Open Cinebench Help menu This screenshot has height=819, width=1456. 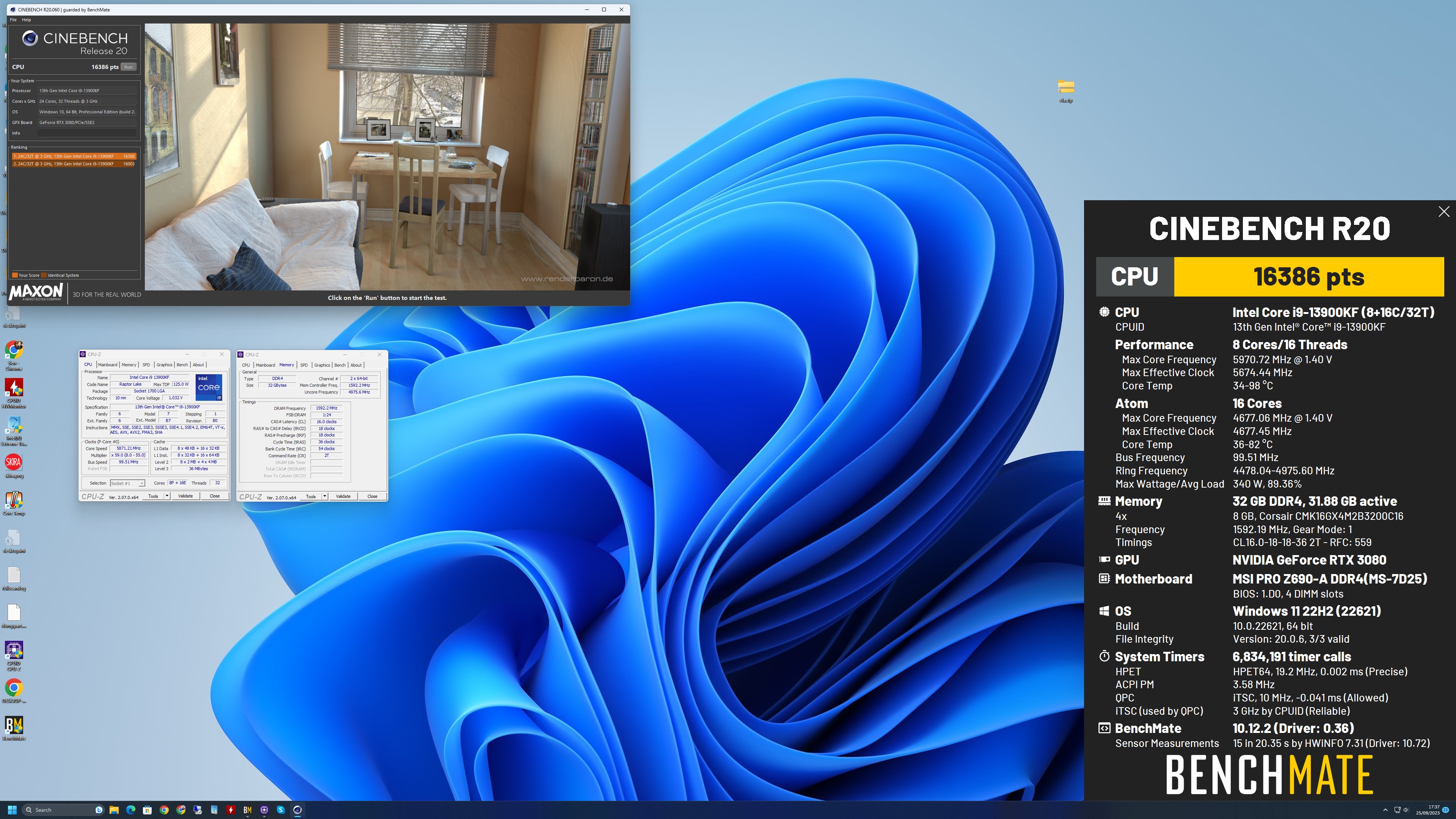[26, 20]
